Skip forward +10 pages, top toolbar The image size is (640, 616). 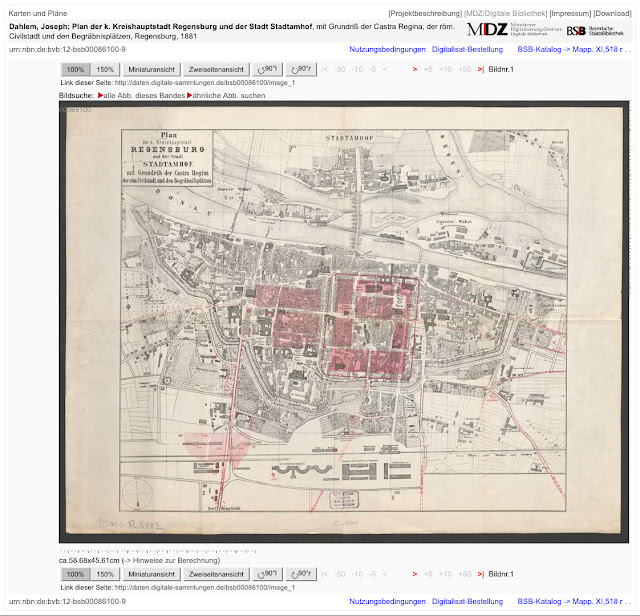coord(445,69)
